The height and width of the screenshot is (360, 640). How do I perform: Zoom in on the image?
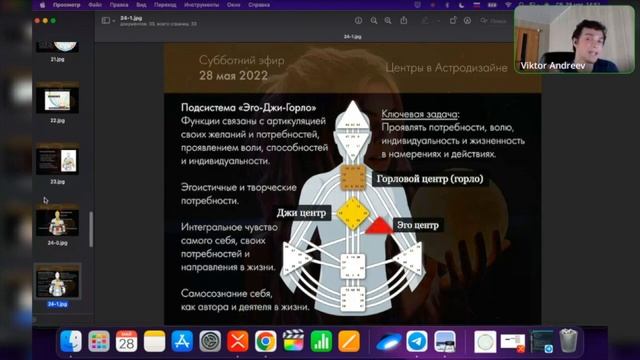tap(388, 20)
